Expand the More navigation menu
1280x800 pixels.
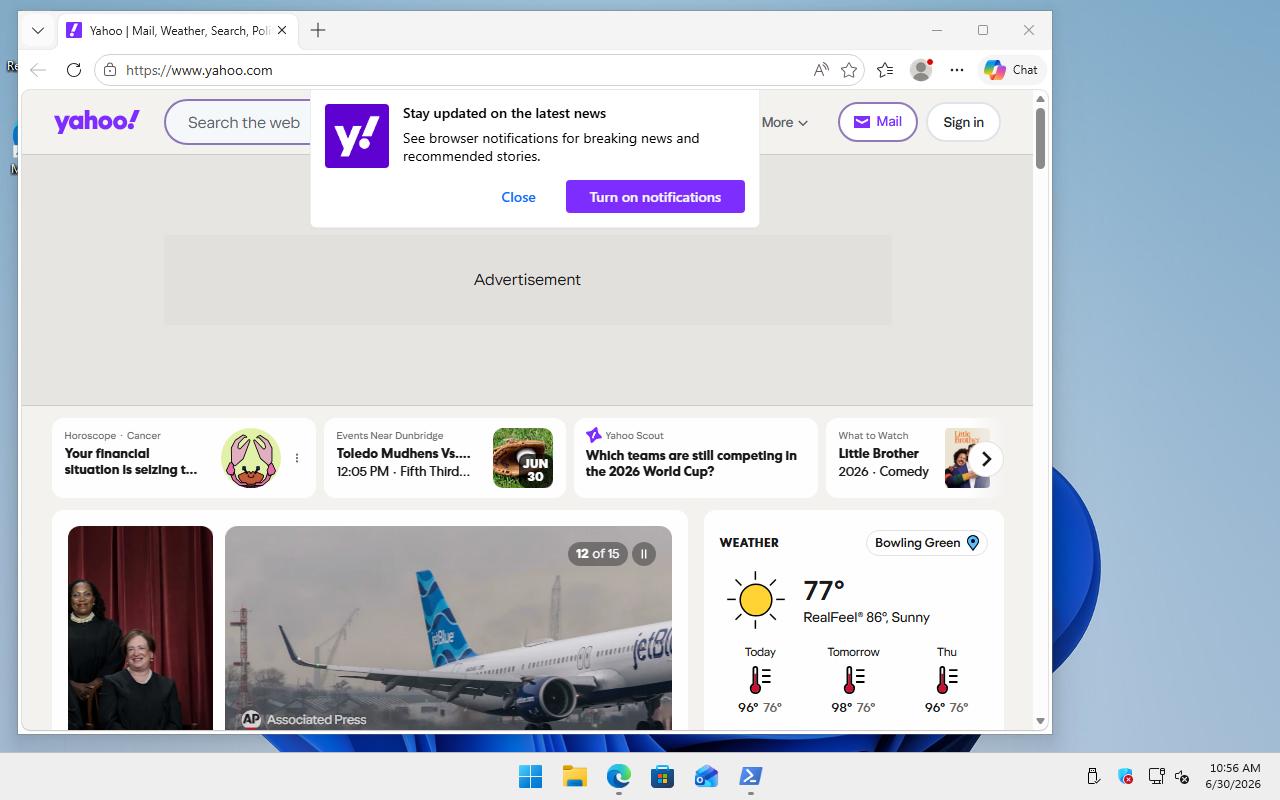pos(784,122)
